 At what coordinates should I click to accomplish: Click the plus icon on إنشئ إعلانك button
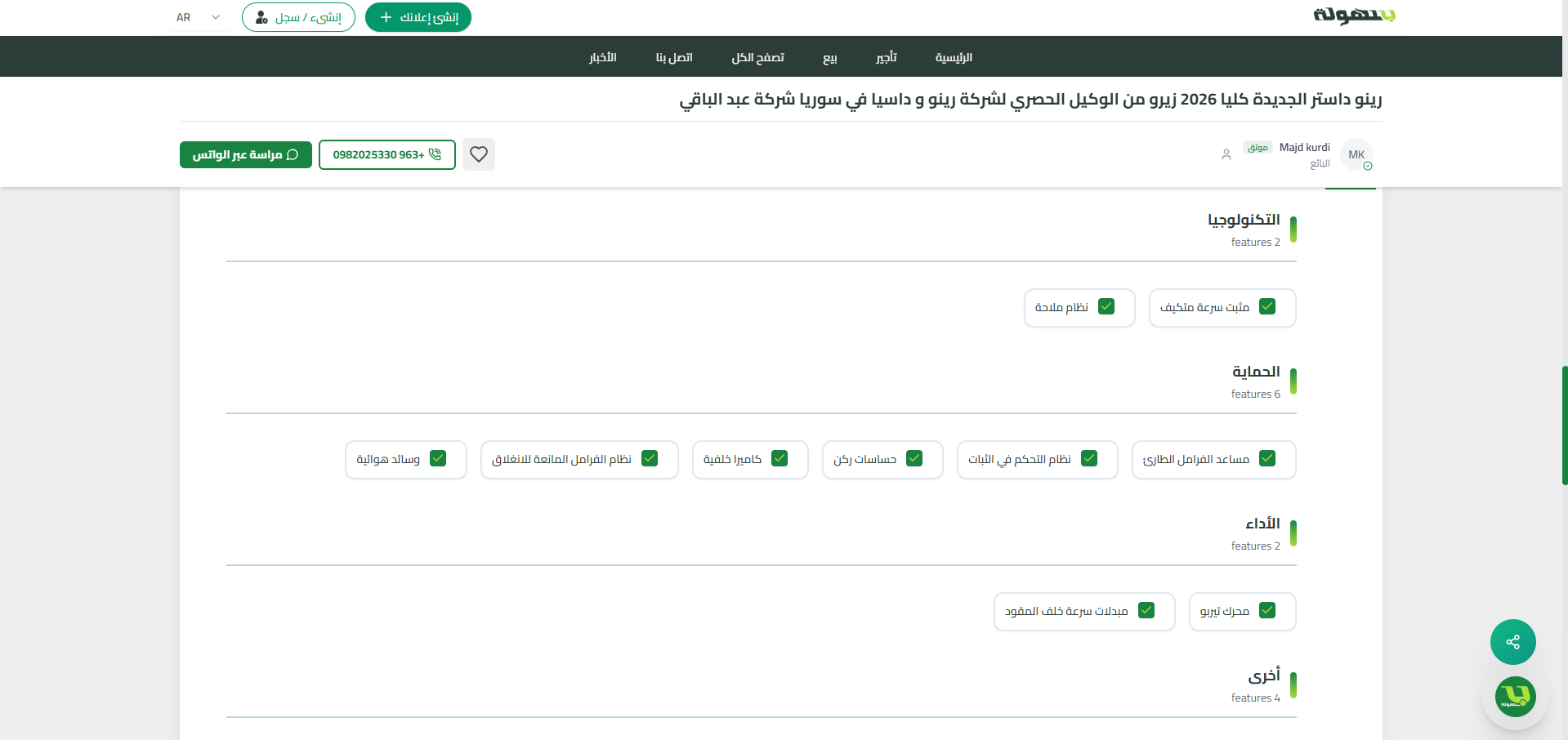(384, 17)
